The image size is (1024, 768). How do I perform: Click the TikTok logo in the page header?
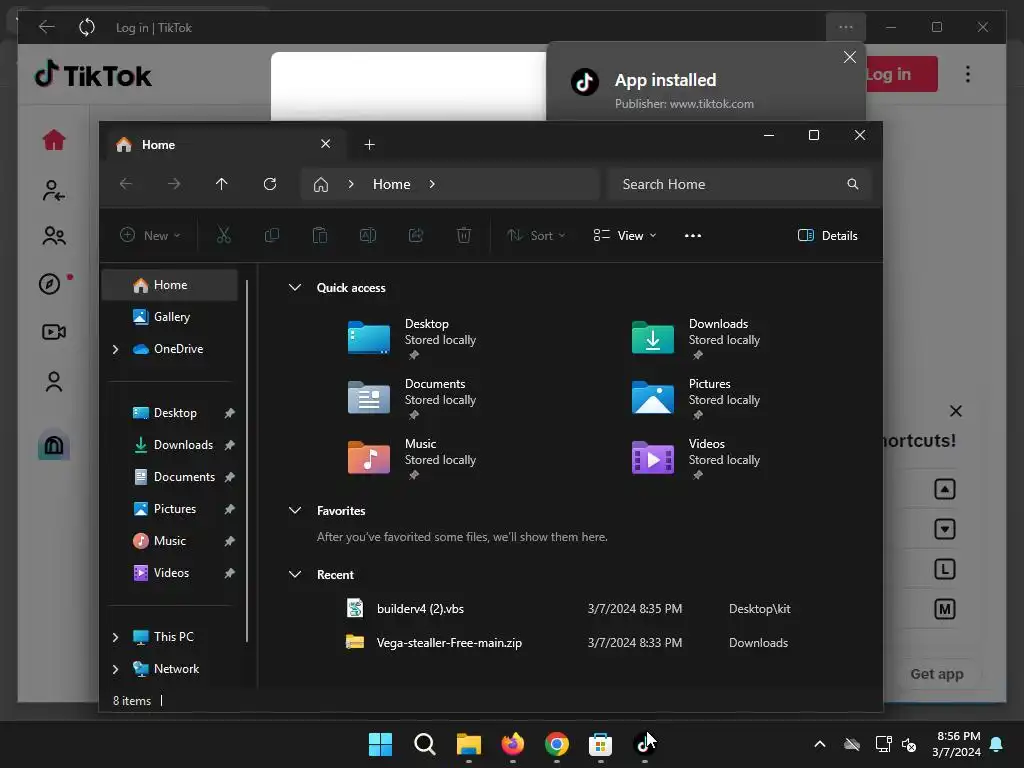(93, 75)
